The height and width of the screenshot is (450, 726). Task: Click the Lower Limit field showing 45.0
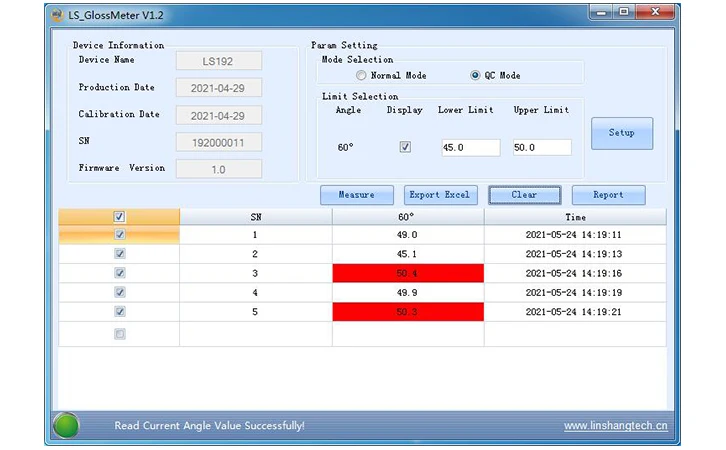pos(471,148)
